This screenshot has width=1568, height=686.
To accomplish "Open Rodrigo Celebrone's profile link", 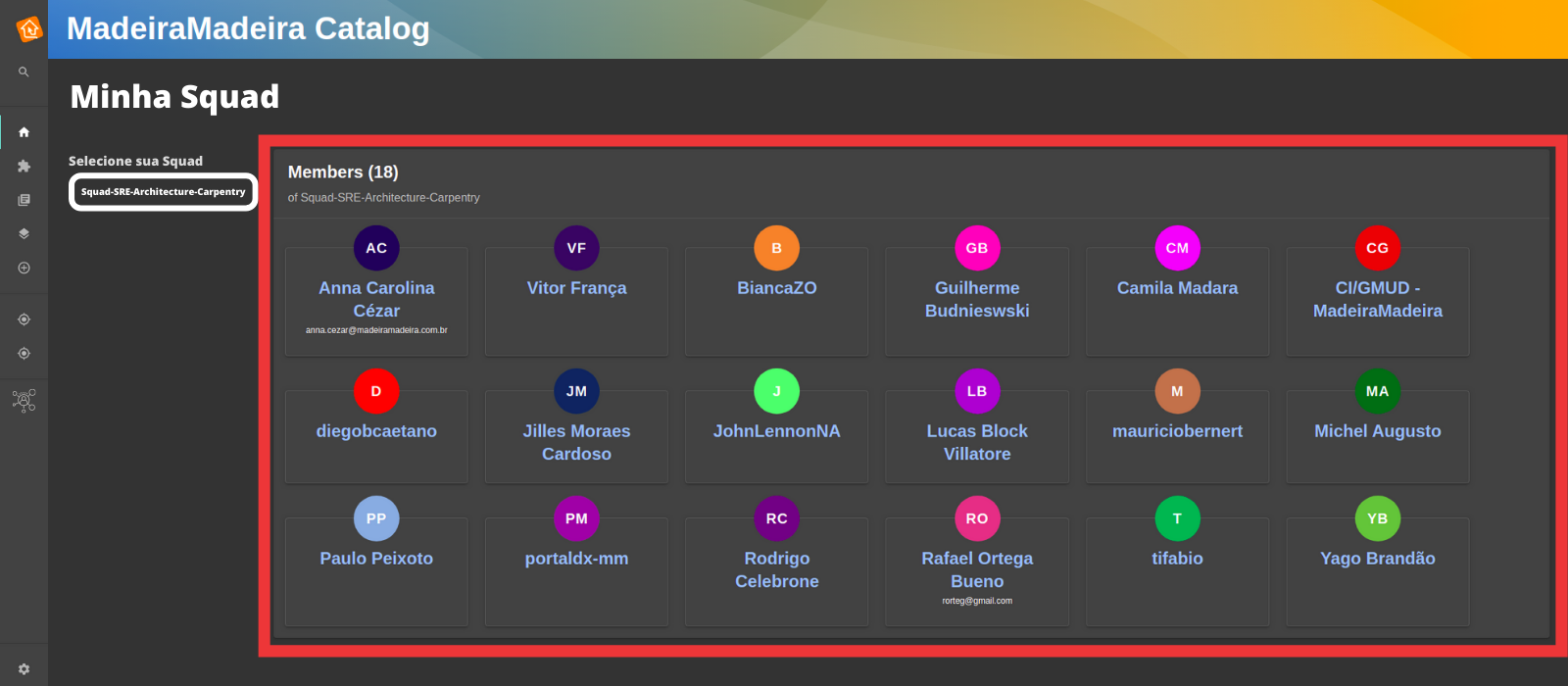I will (776, 569).
